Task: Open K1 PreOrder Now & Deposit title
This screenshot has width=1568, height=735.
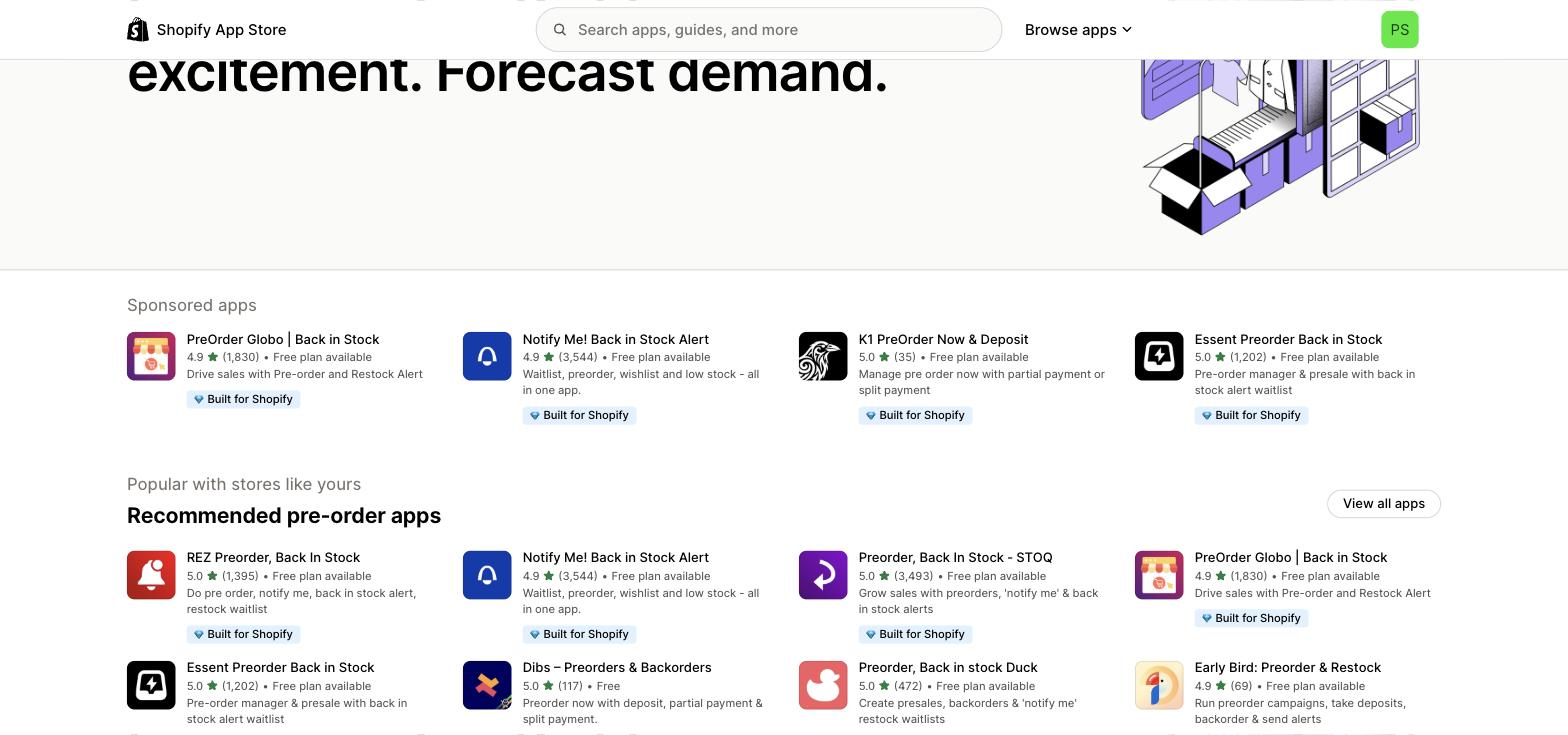Action: point(943,340)
